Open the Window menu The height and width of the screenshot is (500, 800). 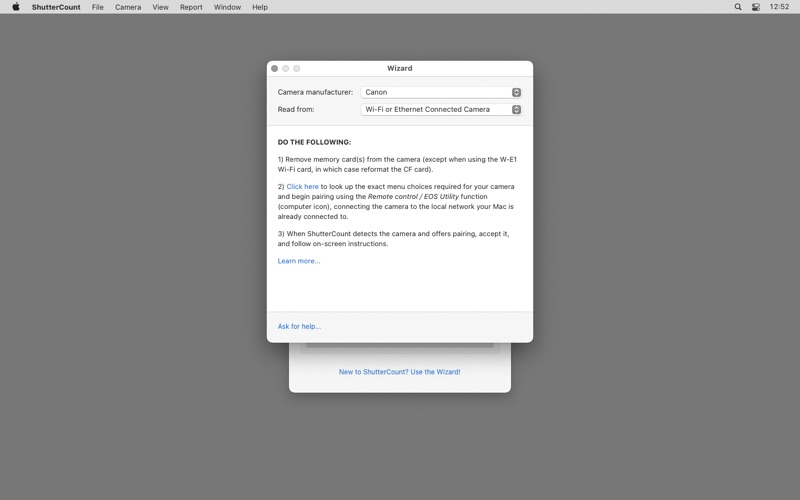click(x=227, y=7)
